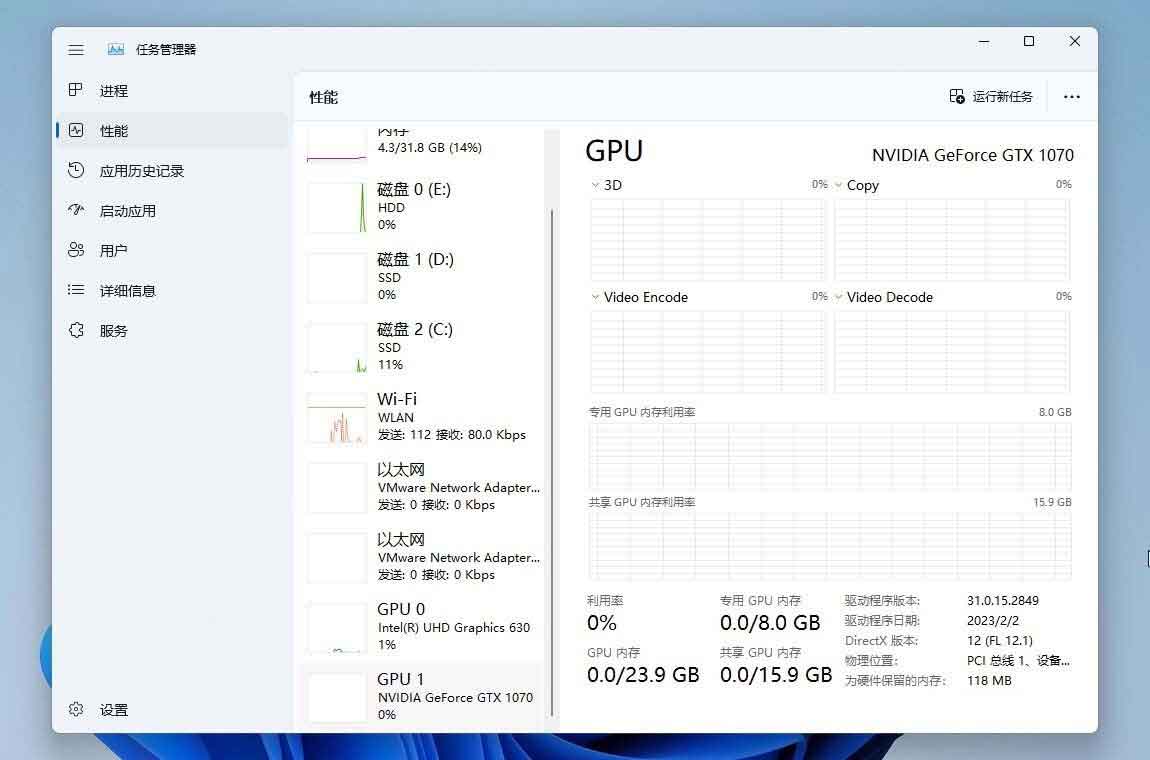Open 应用历史记录 page
Screen dimensions: 1150x760
(172, 171)
